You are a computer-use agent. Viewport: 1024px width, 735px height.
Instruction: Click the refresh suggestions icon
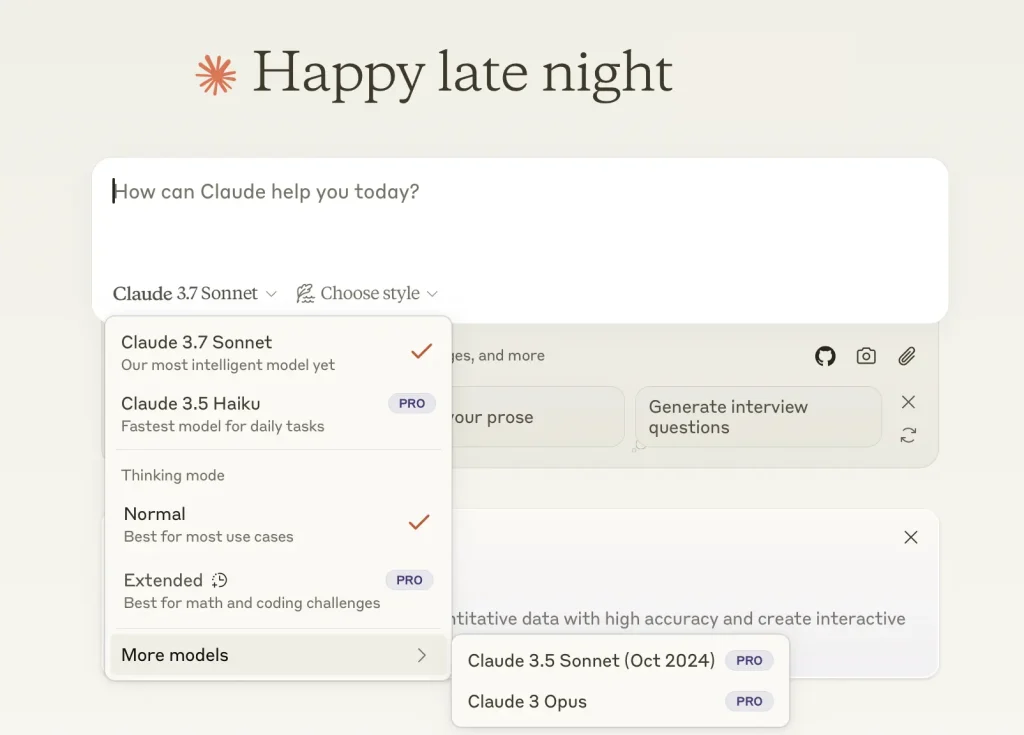click(908, 435)
